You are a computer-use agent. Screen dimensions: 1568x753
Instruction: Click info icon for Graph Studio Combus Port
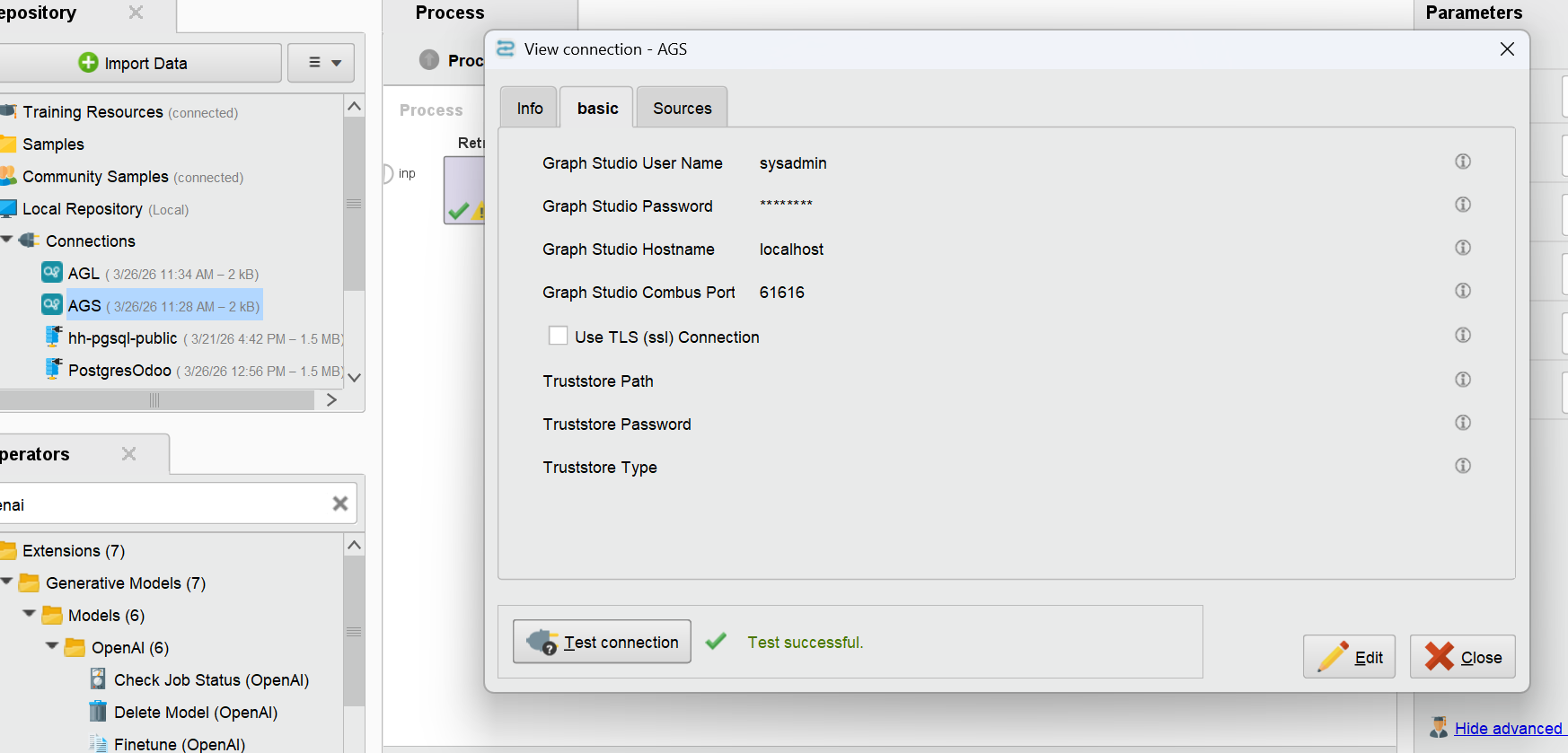coord(1463,291)
